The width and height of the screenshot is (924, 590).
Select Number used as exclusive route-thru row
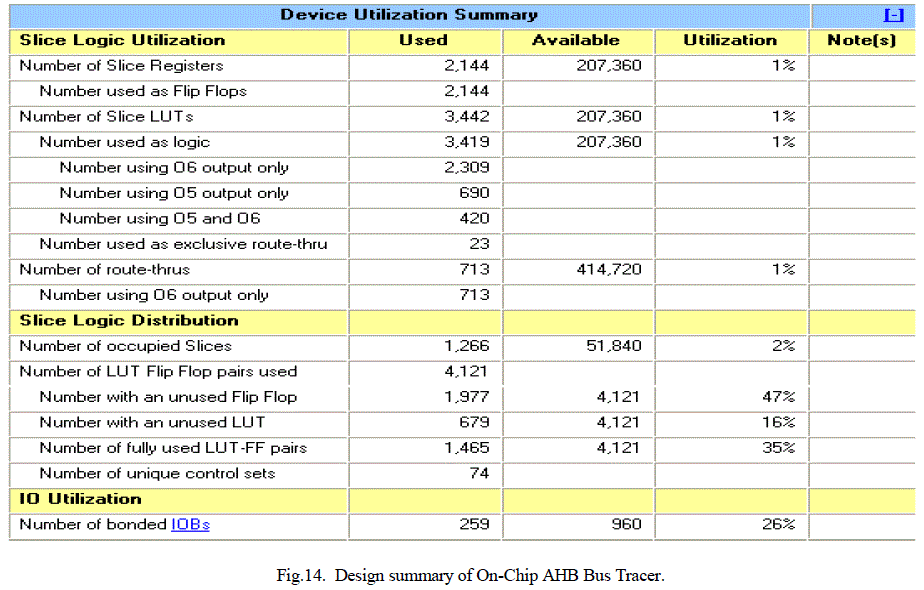click(x=183, y=244)
